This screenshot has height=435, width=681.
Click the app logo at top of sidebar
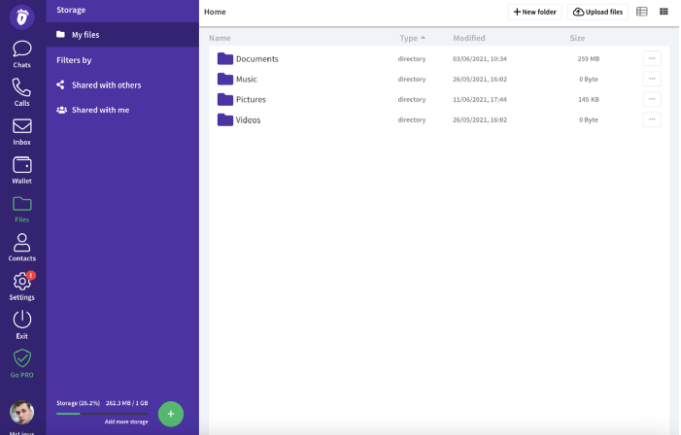tap(22, 17)
